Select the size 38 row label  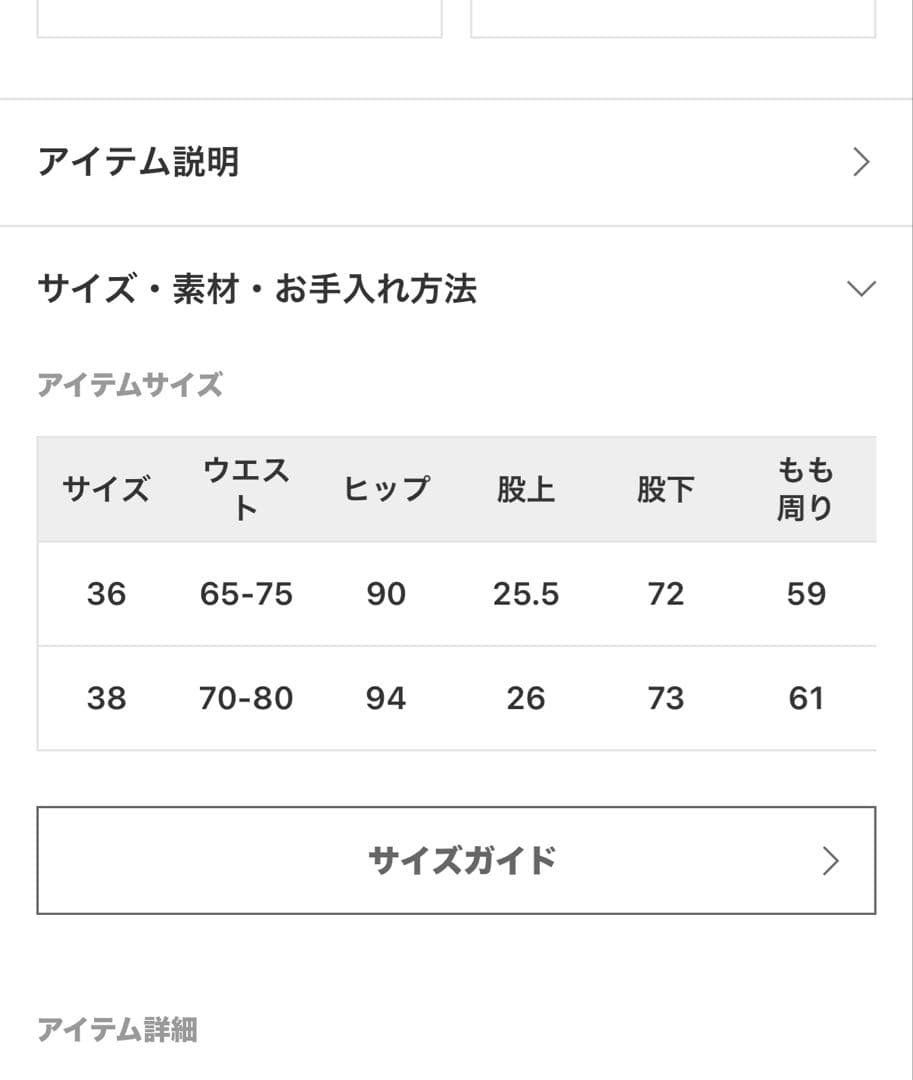tap(106, 698)
